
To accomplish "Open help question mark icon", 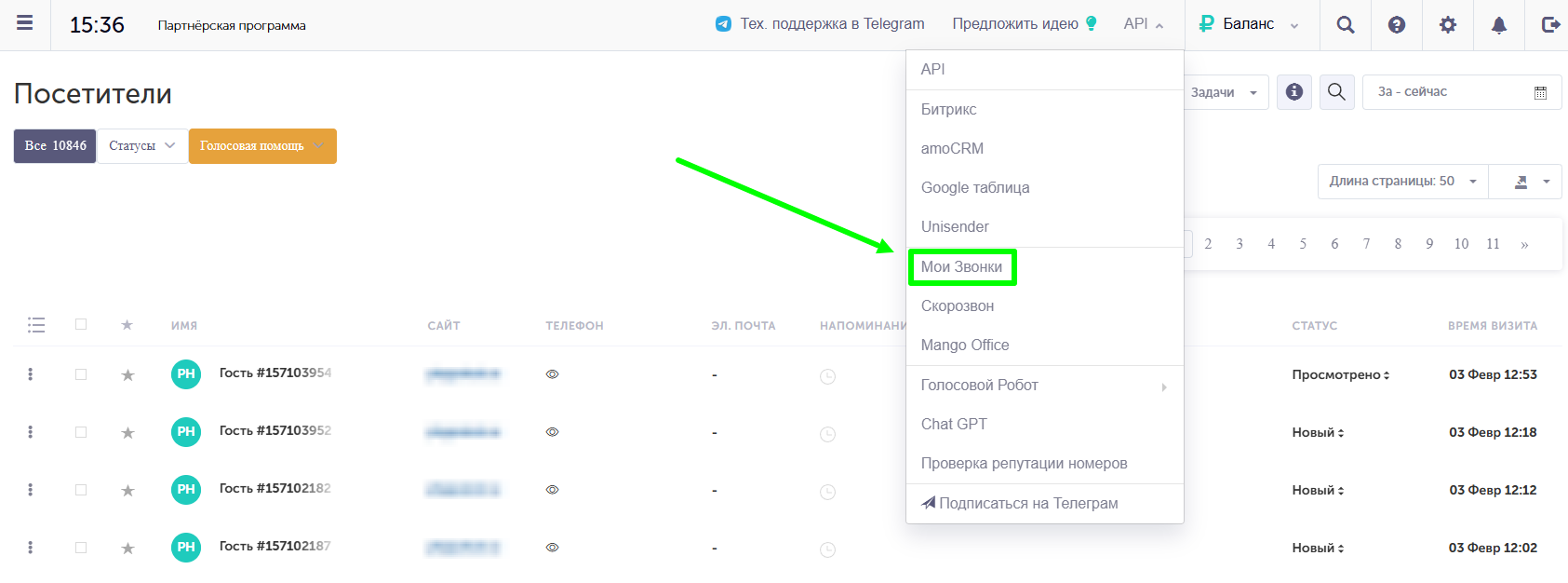I will click(x=1397, y=25).
